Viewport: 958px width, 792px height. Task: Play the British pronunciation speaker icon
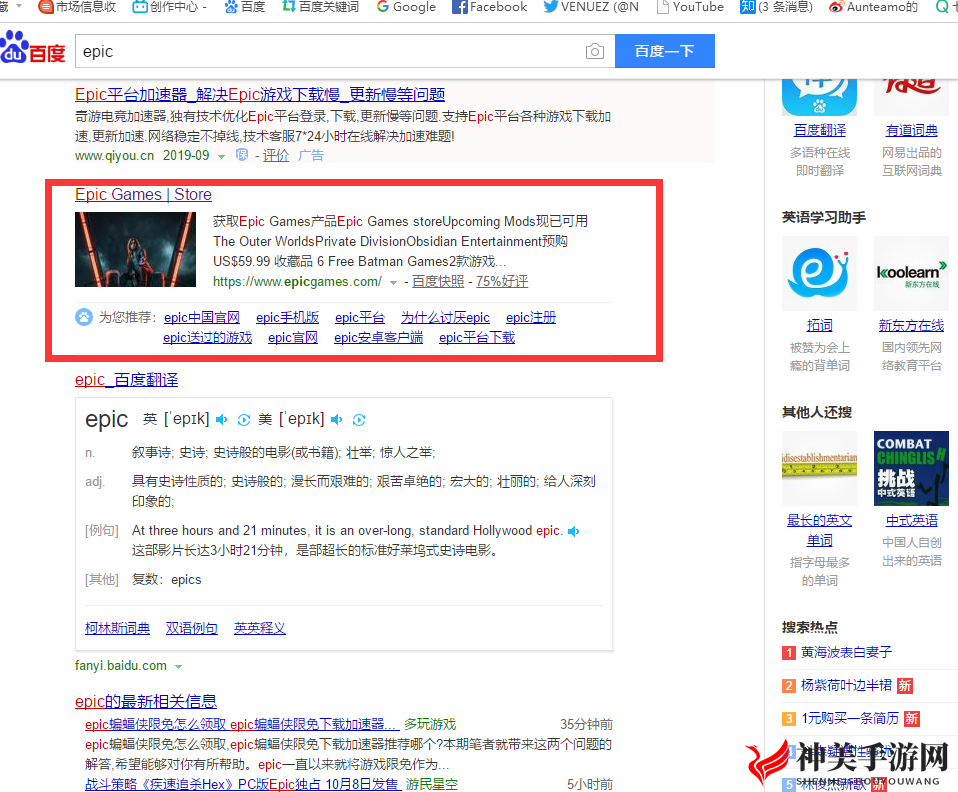click(222, 419)
